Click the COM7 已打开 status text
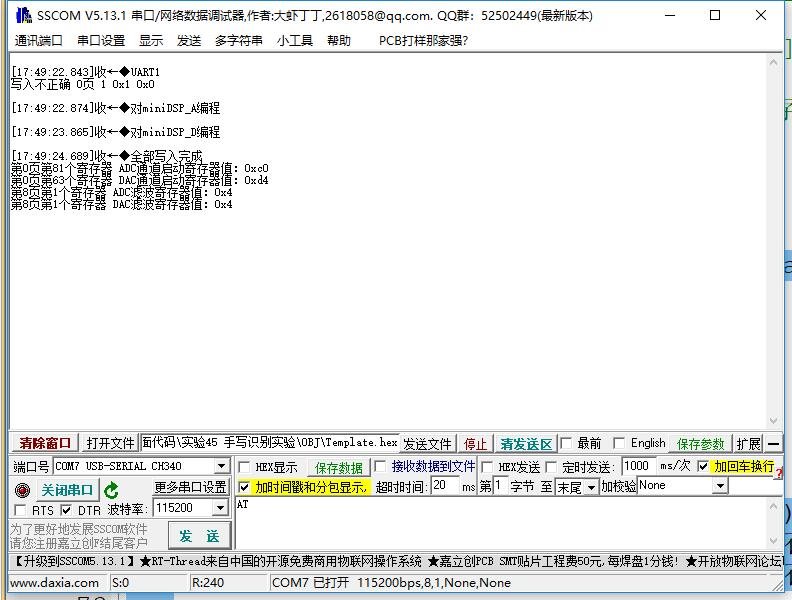 pos(391,583)
